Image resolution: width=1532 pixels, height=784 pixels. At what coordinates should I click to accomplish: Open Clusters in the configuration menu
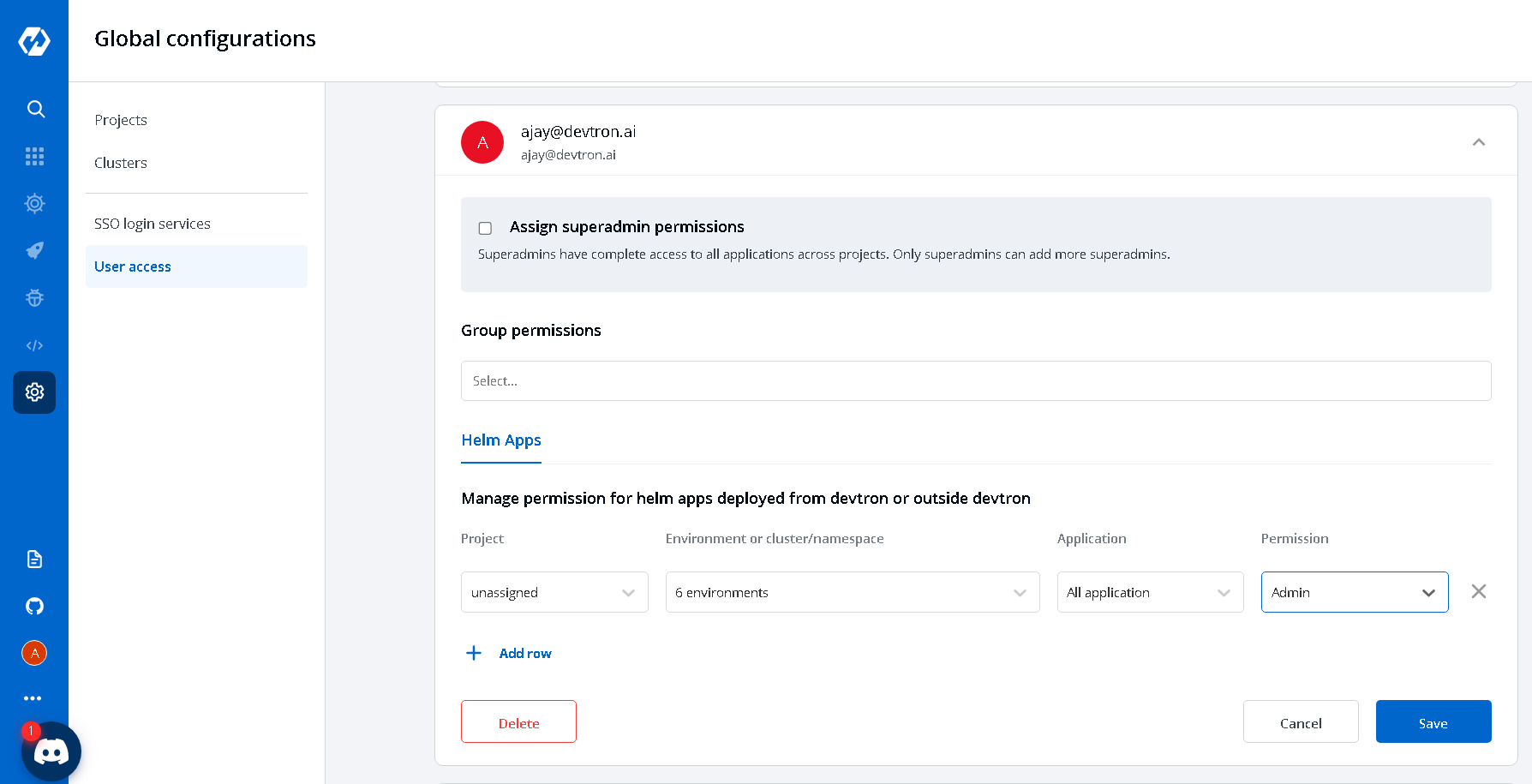121,163
